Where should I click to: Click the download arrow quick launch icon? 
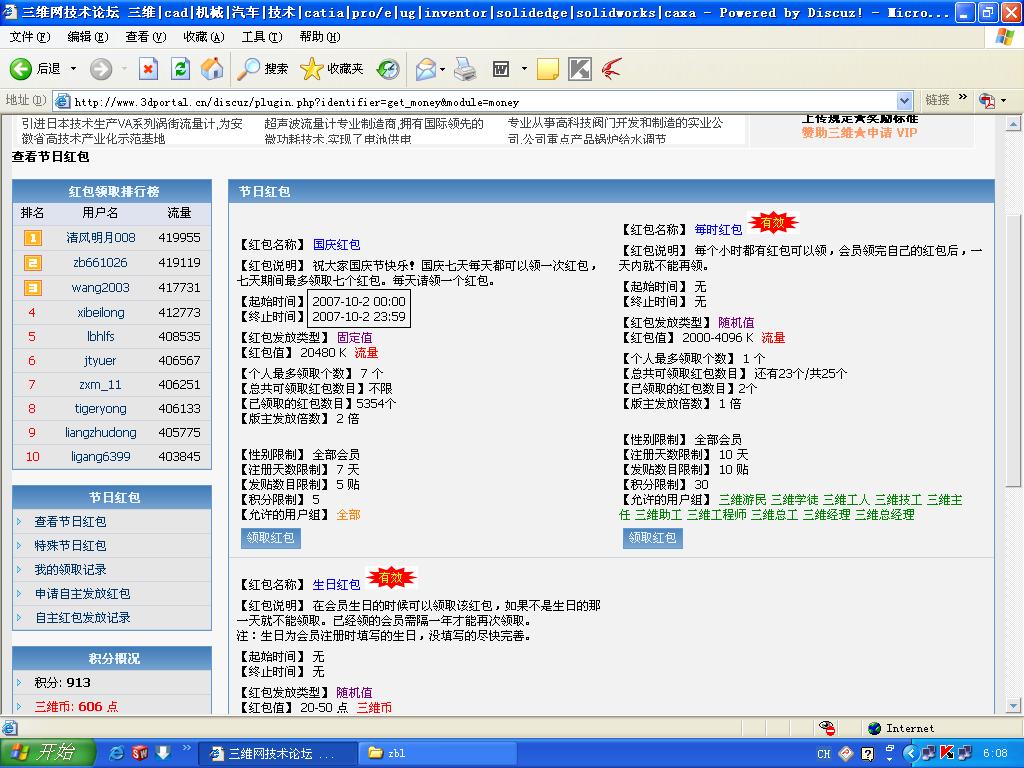tap(163, 753)
